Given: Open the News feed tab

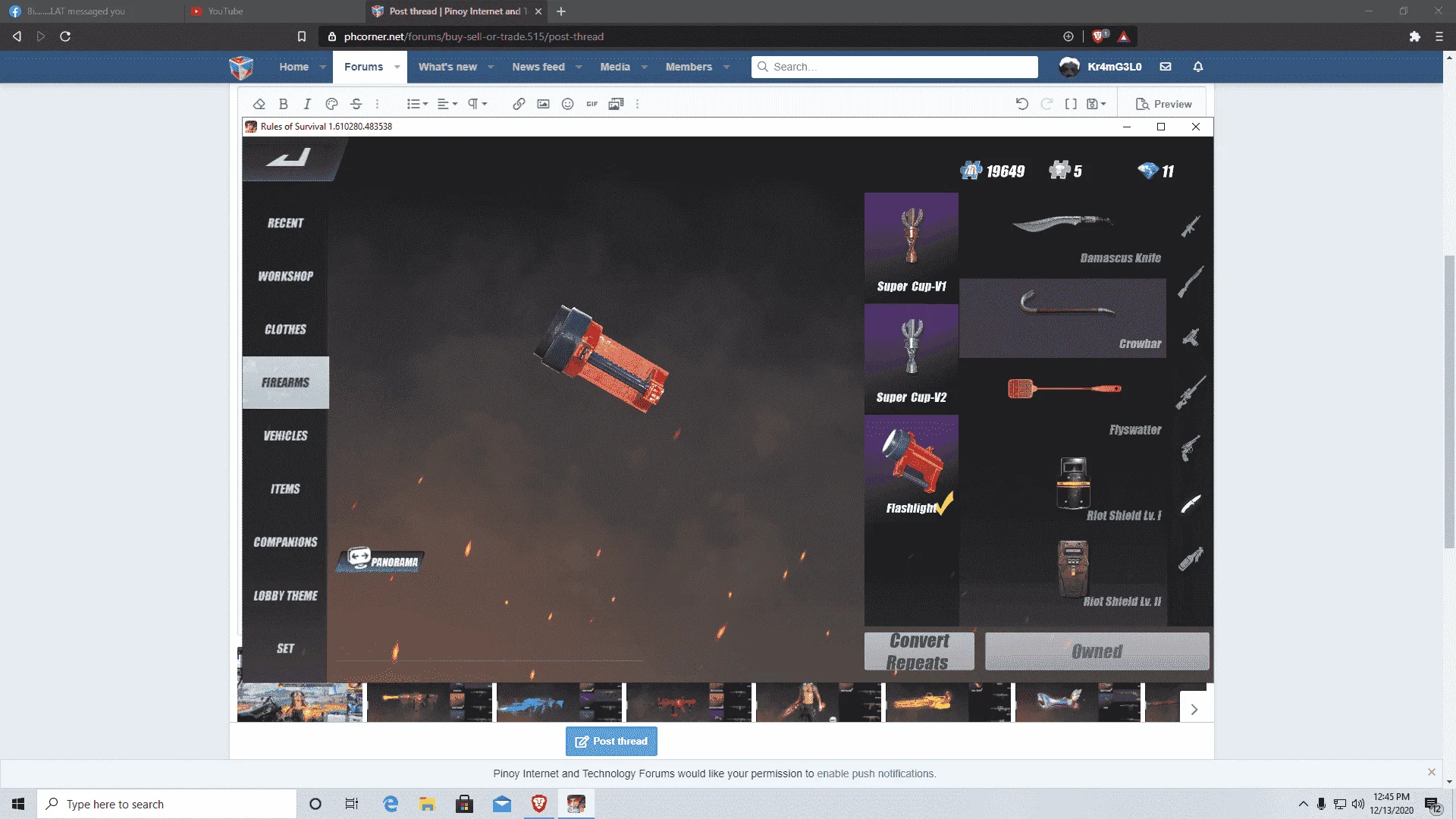Looking at the screenshot, I should (538, 67).
